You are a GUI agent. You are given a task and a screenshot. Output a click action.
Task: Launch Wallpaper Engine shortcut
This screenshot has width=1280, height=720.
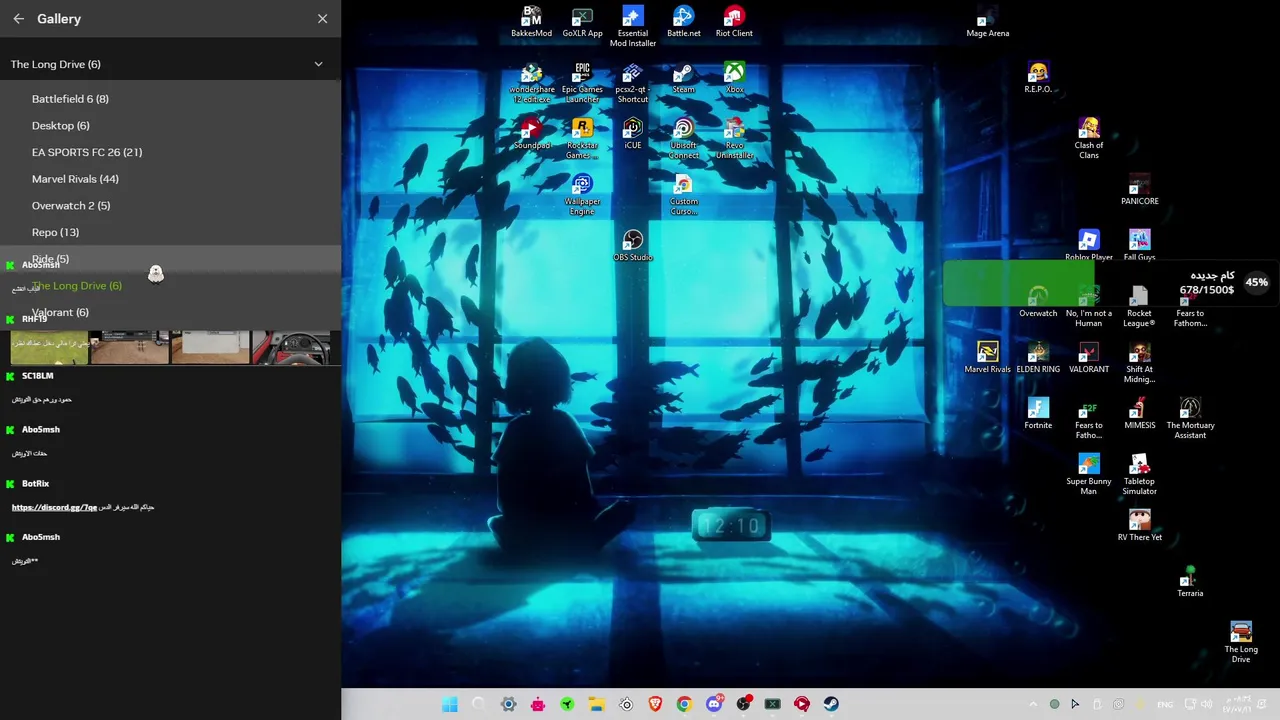582,195
